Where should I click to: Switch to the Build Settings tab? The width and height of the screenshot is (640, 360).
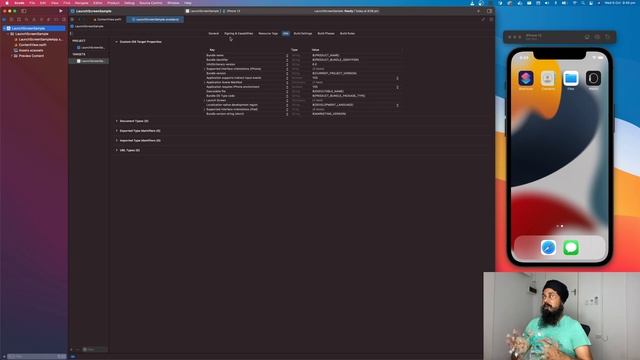click(302, 33)
